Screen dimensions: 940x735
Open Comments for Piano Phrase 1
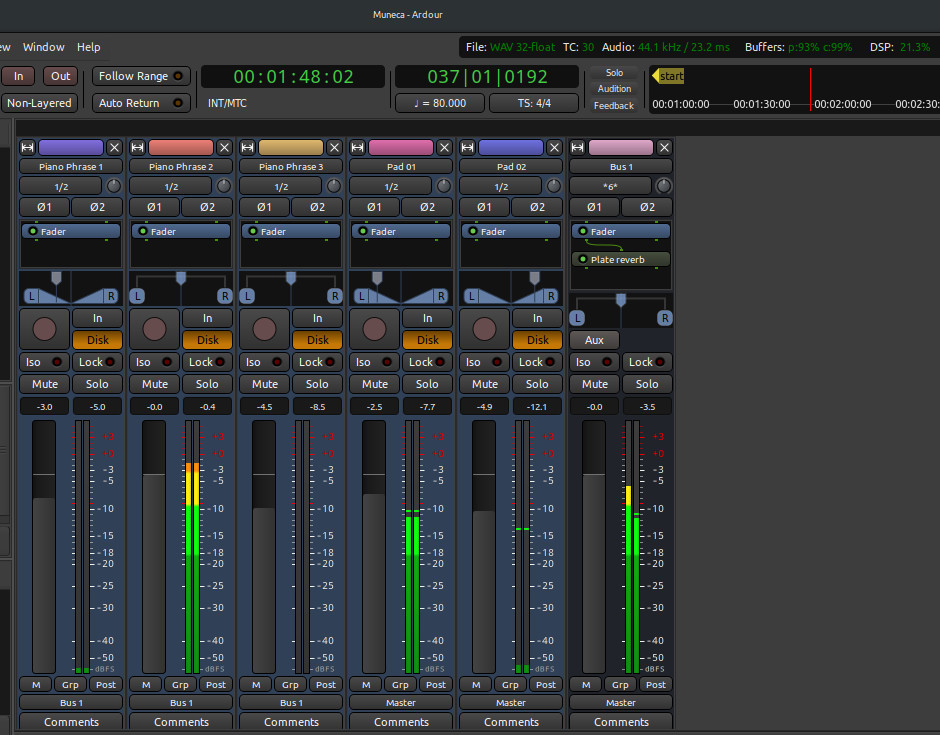(71, 722)
